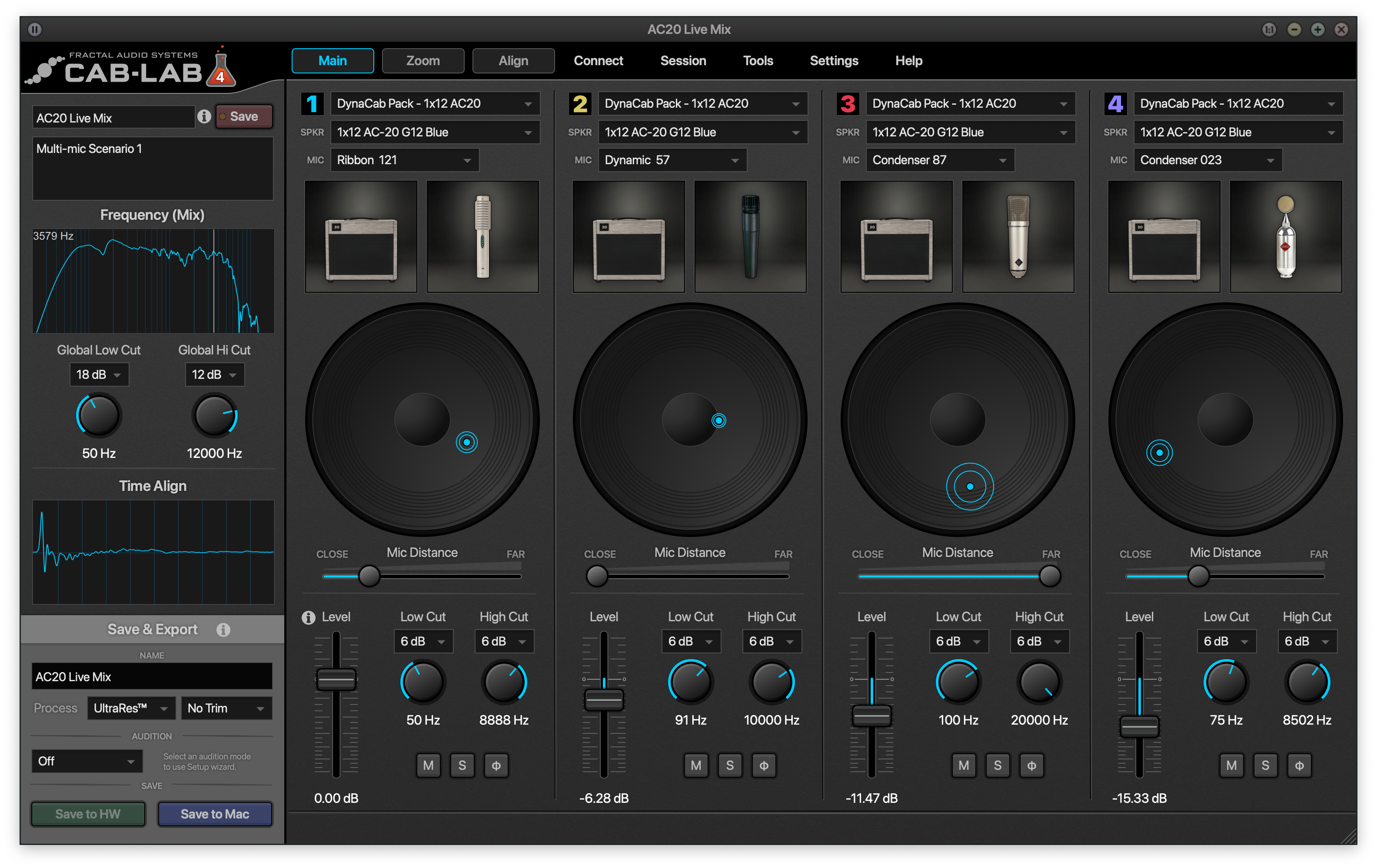
Task: Open the MIC dropdown showing Dynamic 57
Action: [x=672, y=160]
